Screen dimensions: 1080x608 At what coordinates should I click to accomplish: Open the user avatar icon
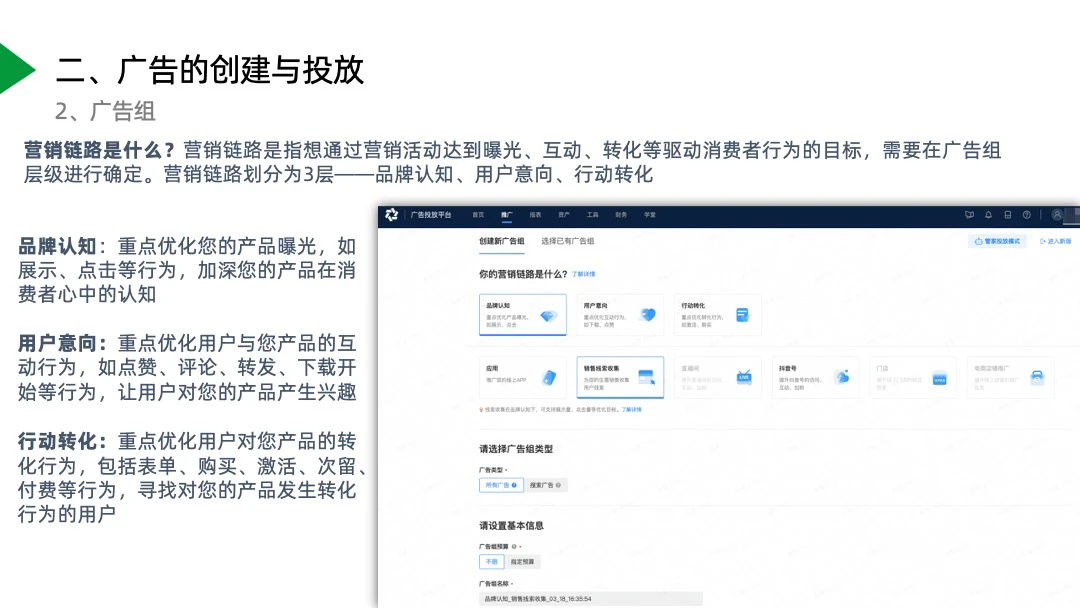(1057, 214)
